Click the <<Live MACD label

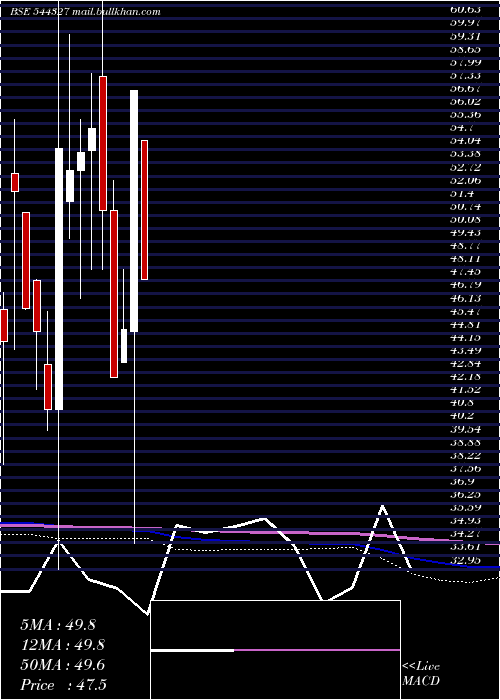(421, 674)
